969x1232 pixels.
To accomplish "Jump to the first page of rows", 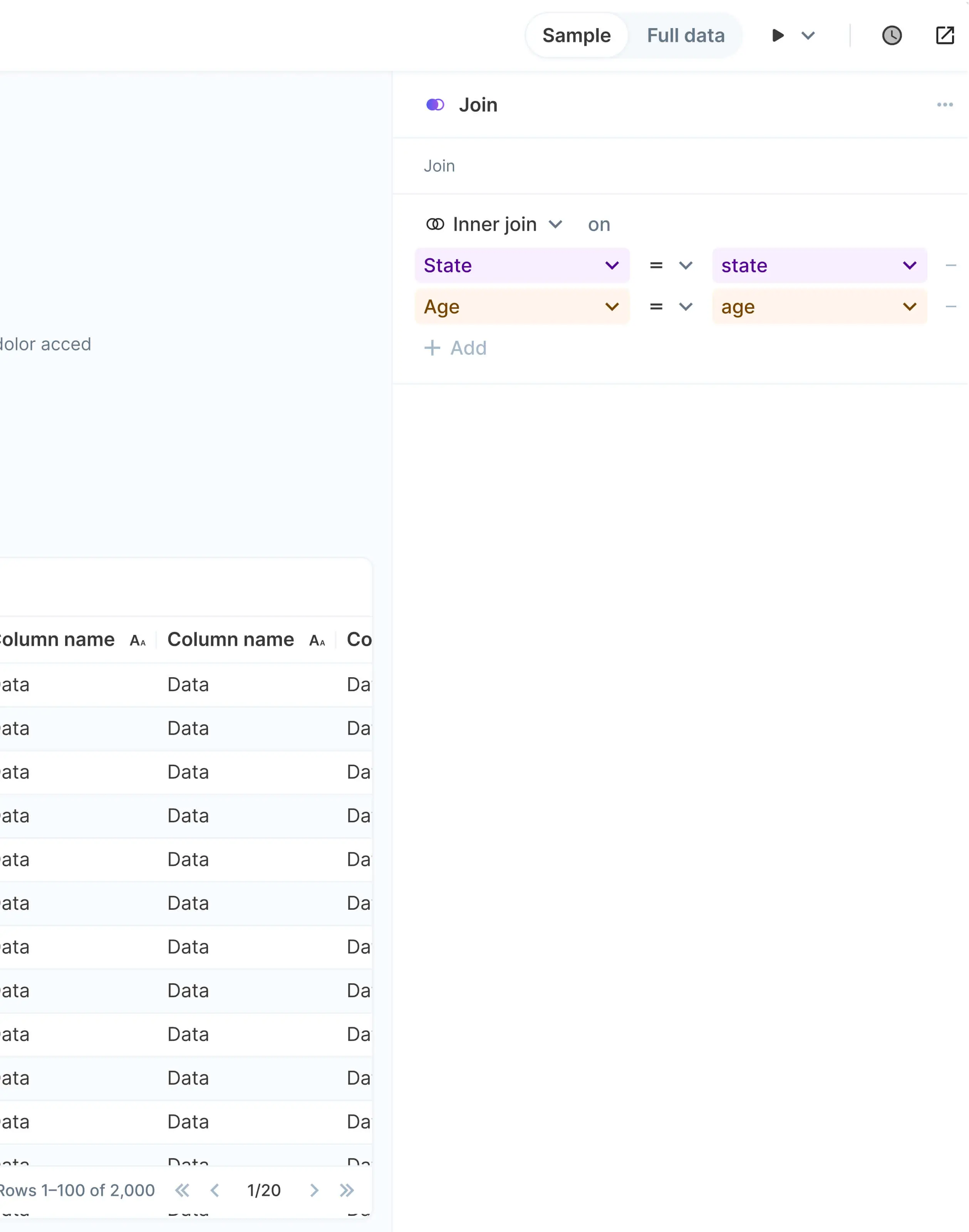I will pyautogui.click(x=182, y=1190).
